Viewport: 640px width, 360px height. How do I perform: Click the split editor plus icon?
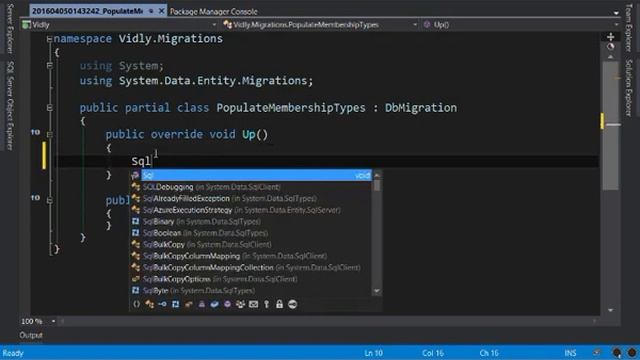(611, 37)
